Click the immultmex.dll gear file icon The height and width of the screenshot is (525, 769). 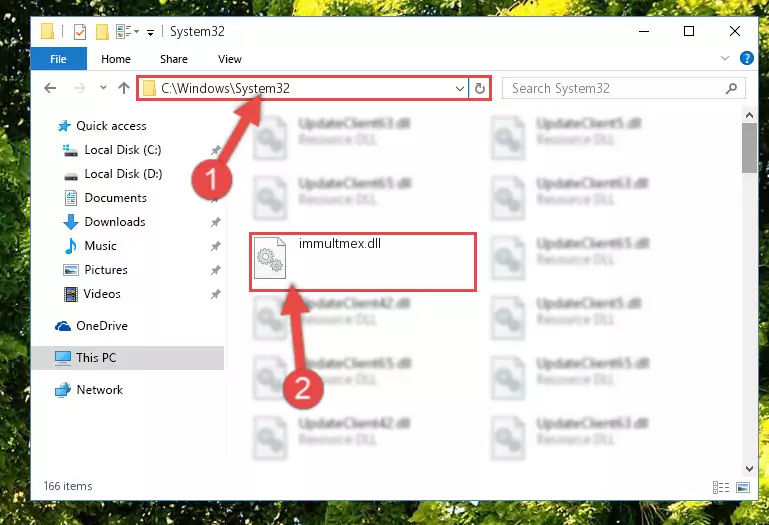(270, 258)
